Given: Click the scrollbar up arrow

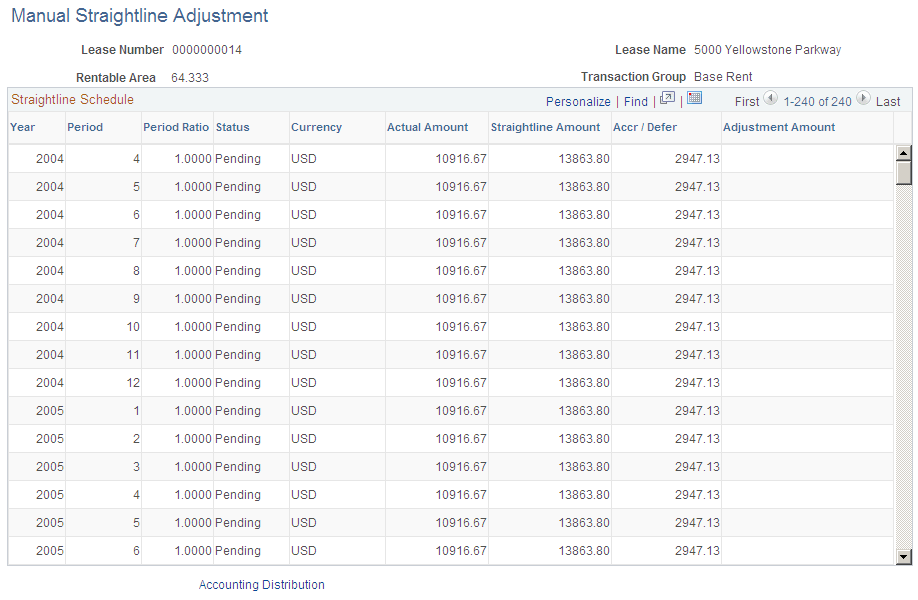Looking at the screenshot, I should (x=904, y=152).
